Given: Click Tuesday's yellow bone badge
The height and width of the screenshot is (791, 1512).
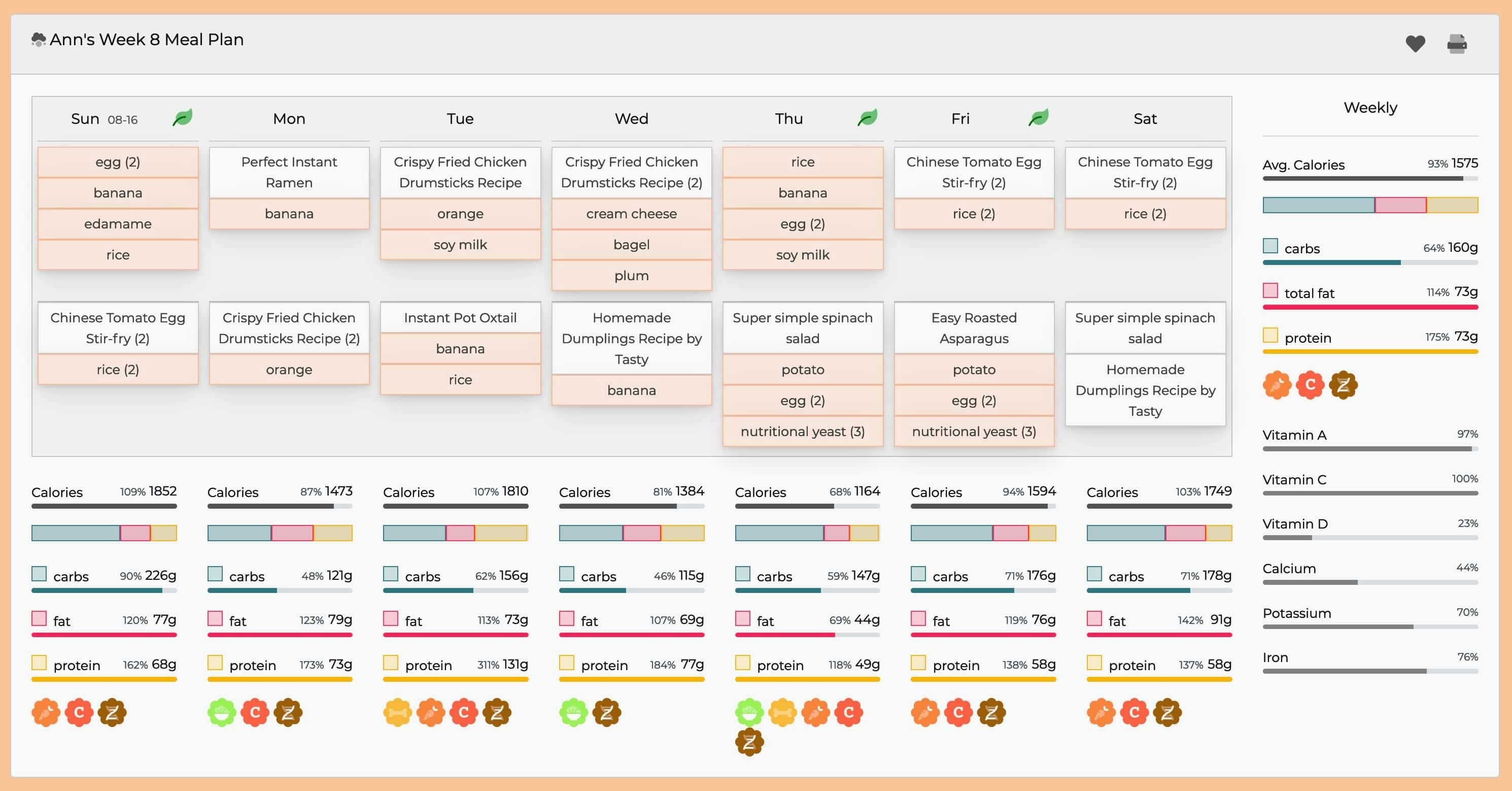Looking at the screenshot, I should [397, 712].
